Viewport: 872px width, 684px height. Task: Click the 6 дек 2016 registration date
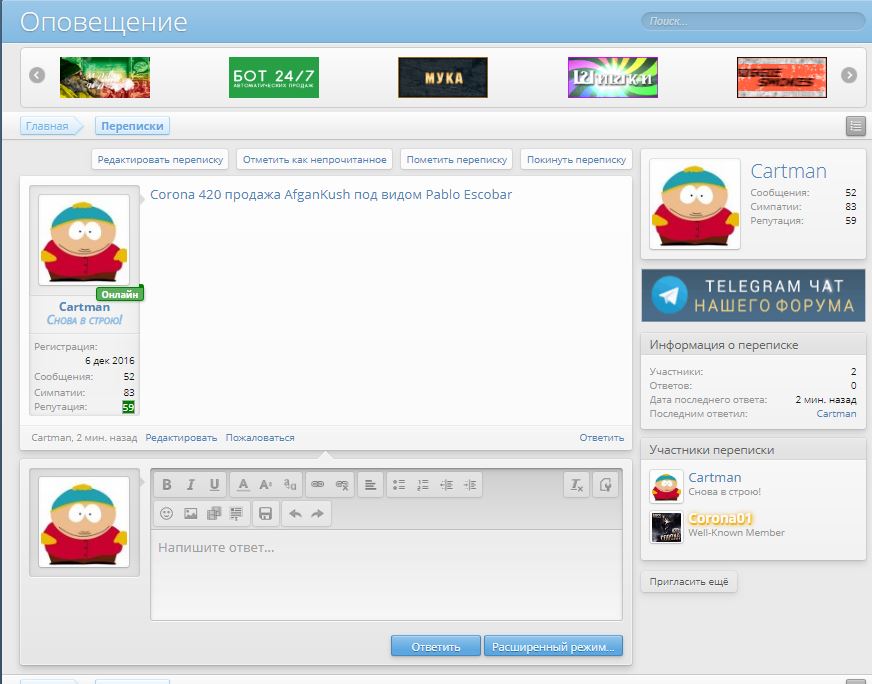110,360
